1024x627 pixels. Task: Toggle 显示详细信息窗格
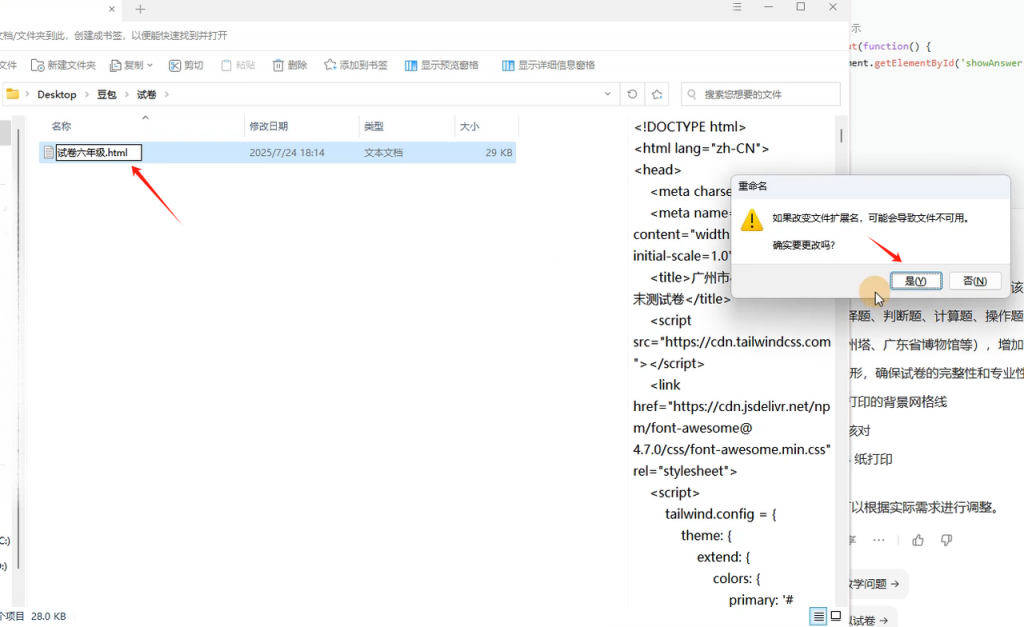tap(549, 65)
